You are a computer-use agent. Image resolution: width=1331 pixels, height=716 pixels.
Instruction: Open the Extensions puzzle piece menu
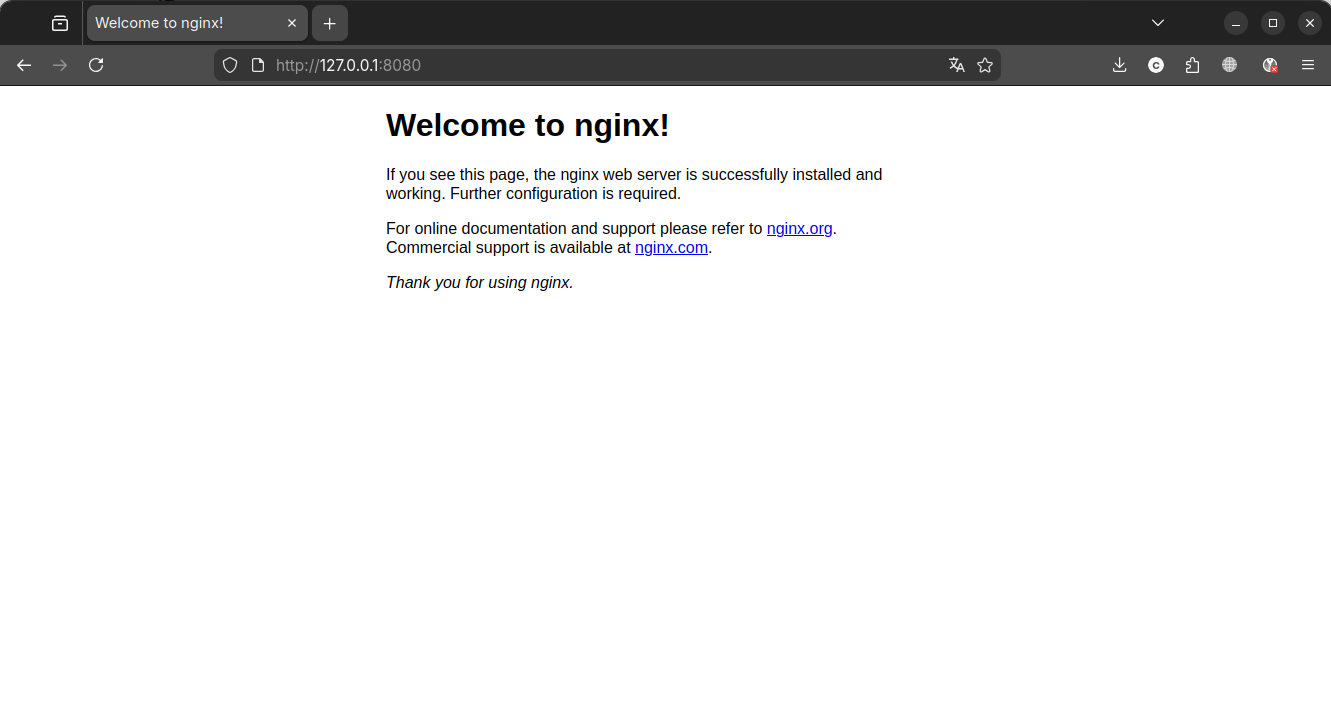pyautogui.click(x=1192, y=65)
